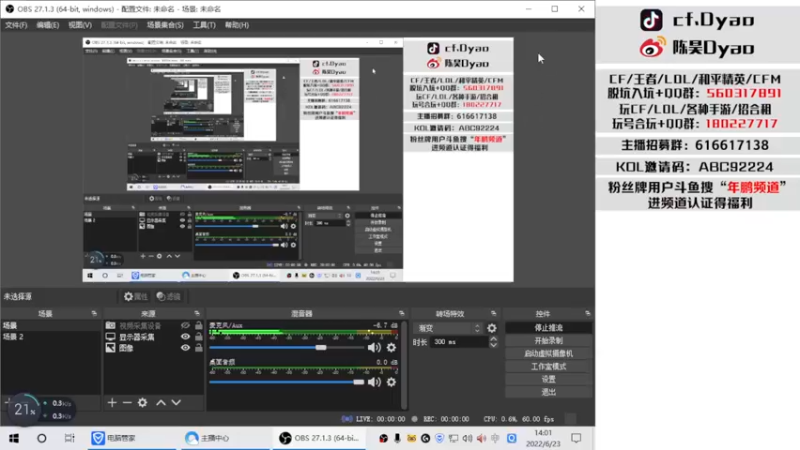This screenshot has height=450, width=800.
Task: Decrease the 时长 duration with the down arrow
Action: pos(493,345)
